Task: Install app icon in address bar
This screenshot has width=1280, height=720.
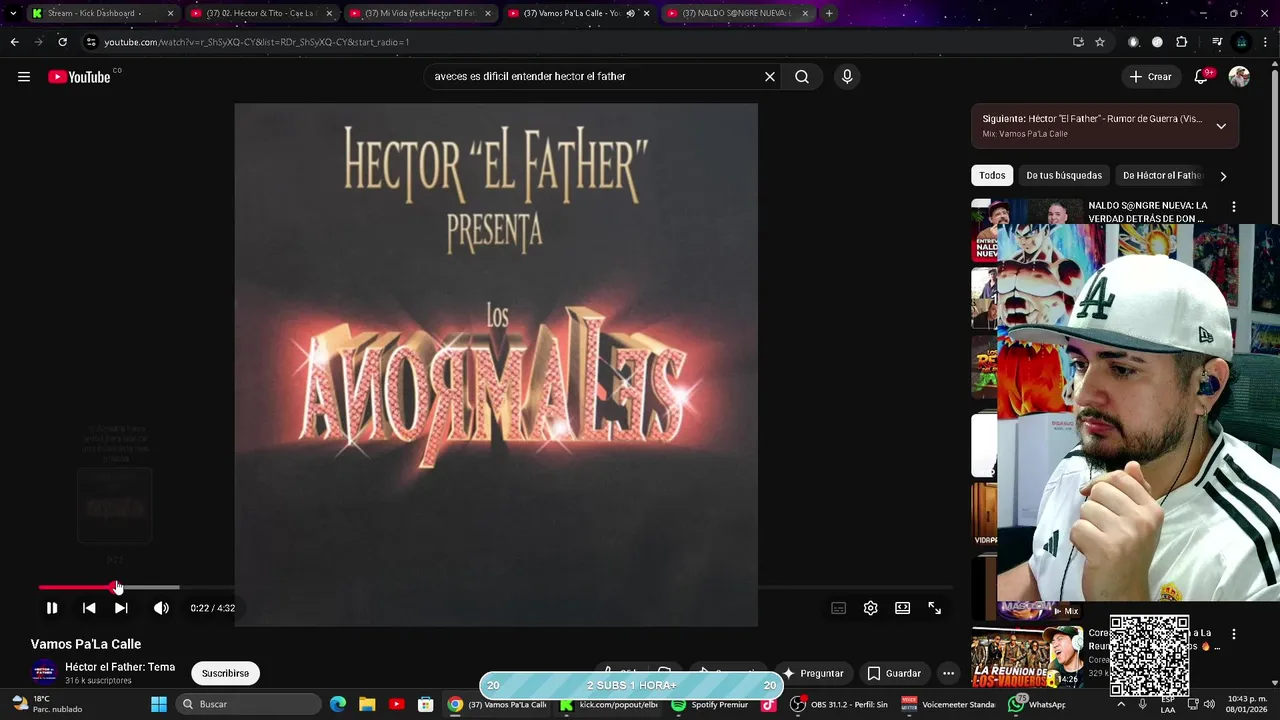Action: 1078,42
